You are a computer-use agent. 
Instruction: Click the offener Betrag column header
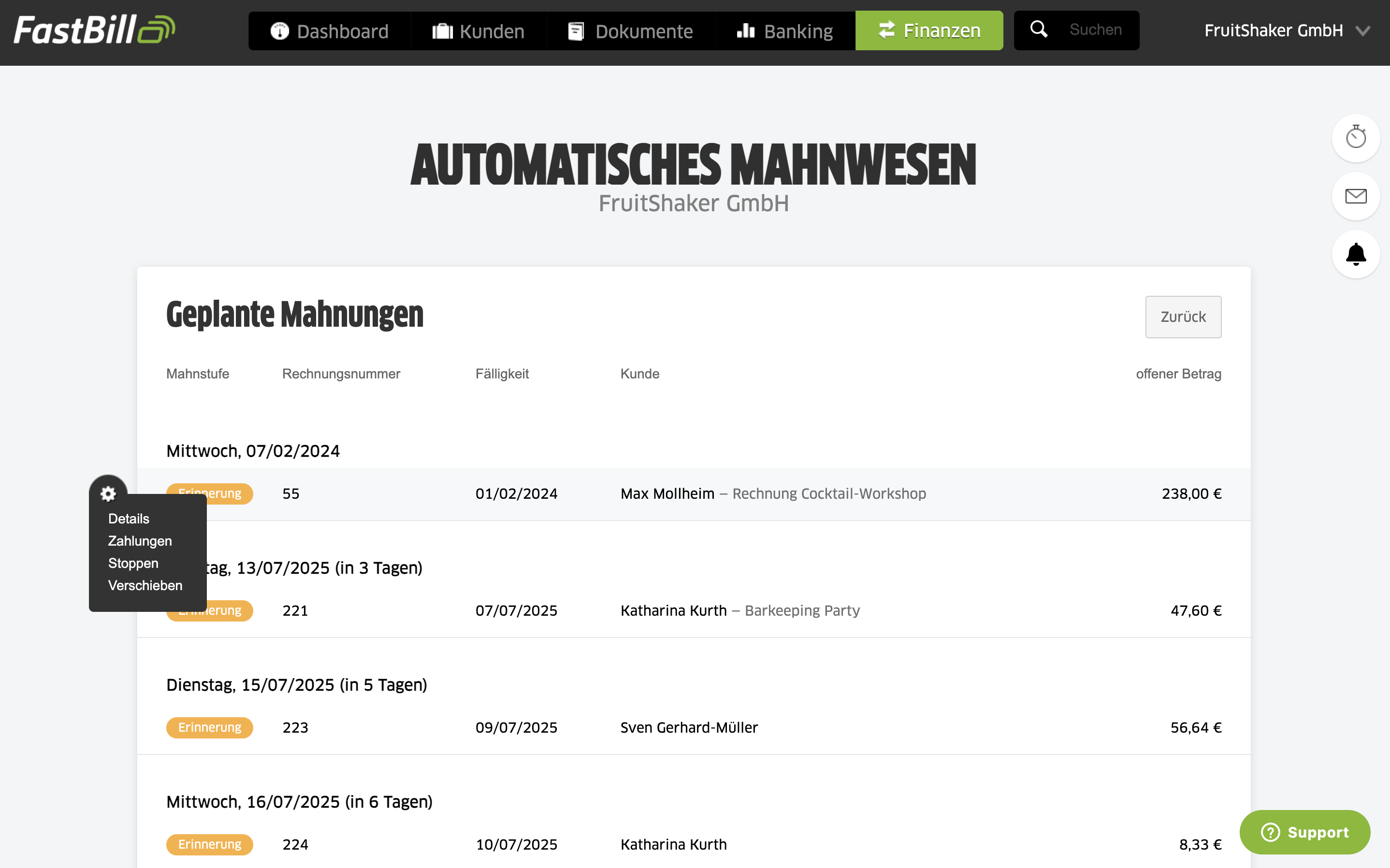(1178, 374)
